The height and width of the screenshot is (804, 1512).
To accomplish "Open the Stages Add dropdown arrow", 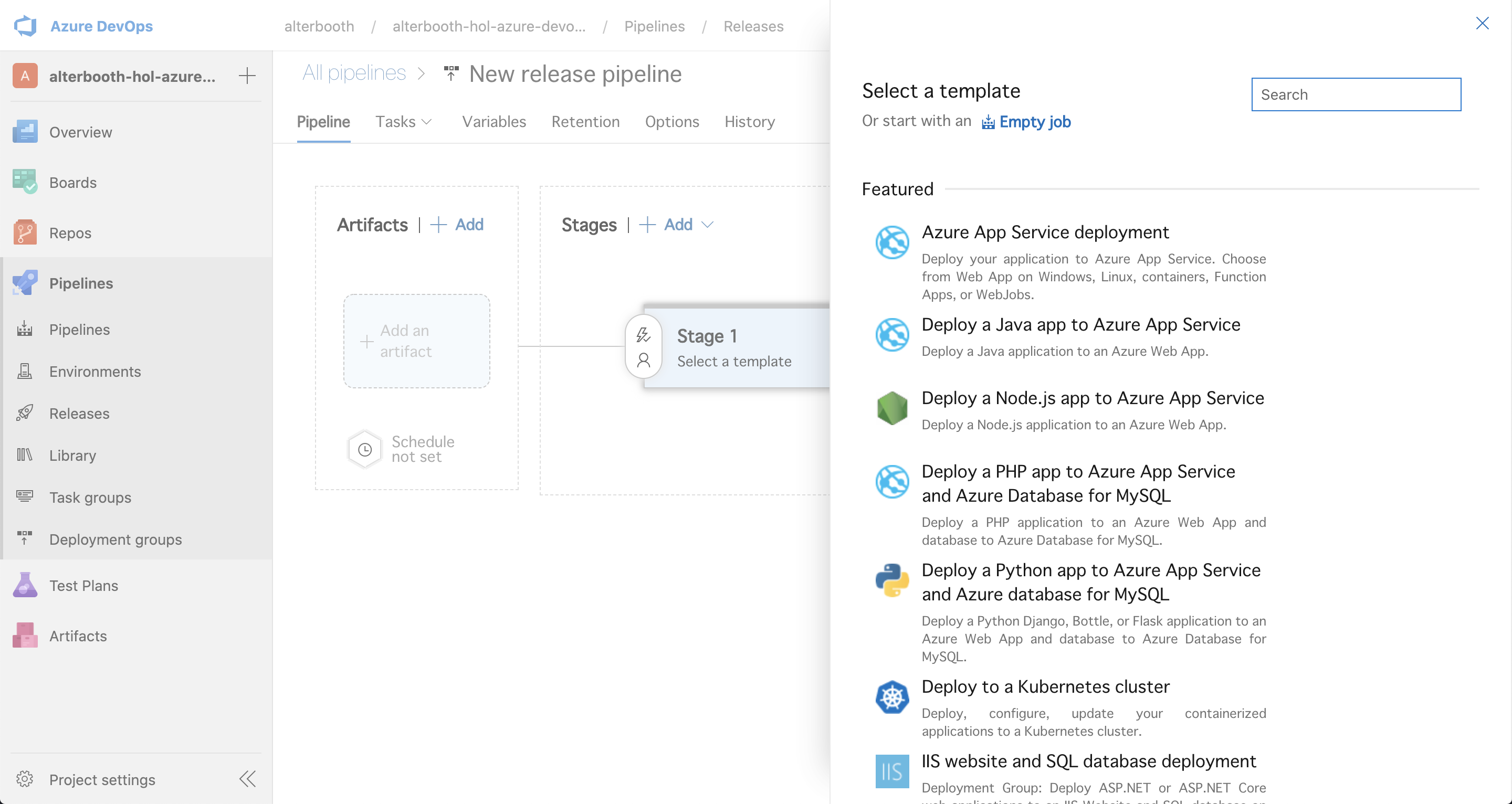I will point(708,225).
